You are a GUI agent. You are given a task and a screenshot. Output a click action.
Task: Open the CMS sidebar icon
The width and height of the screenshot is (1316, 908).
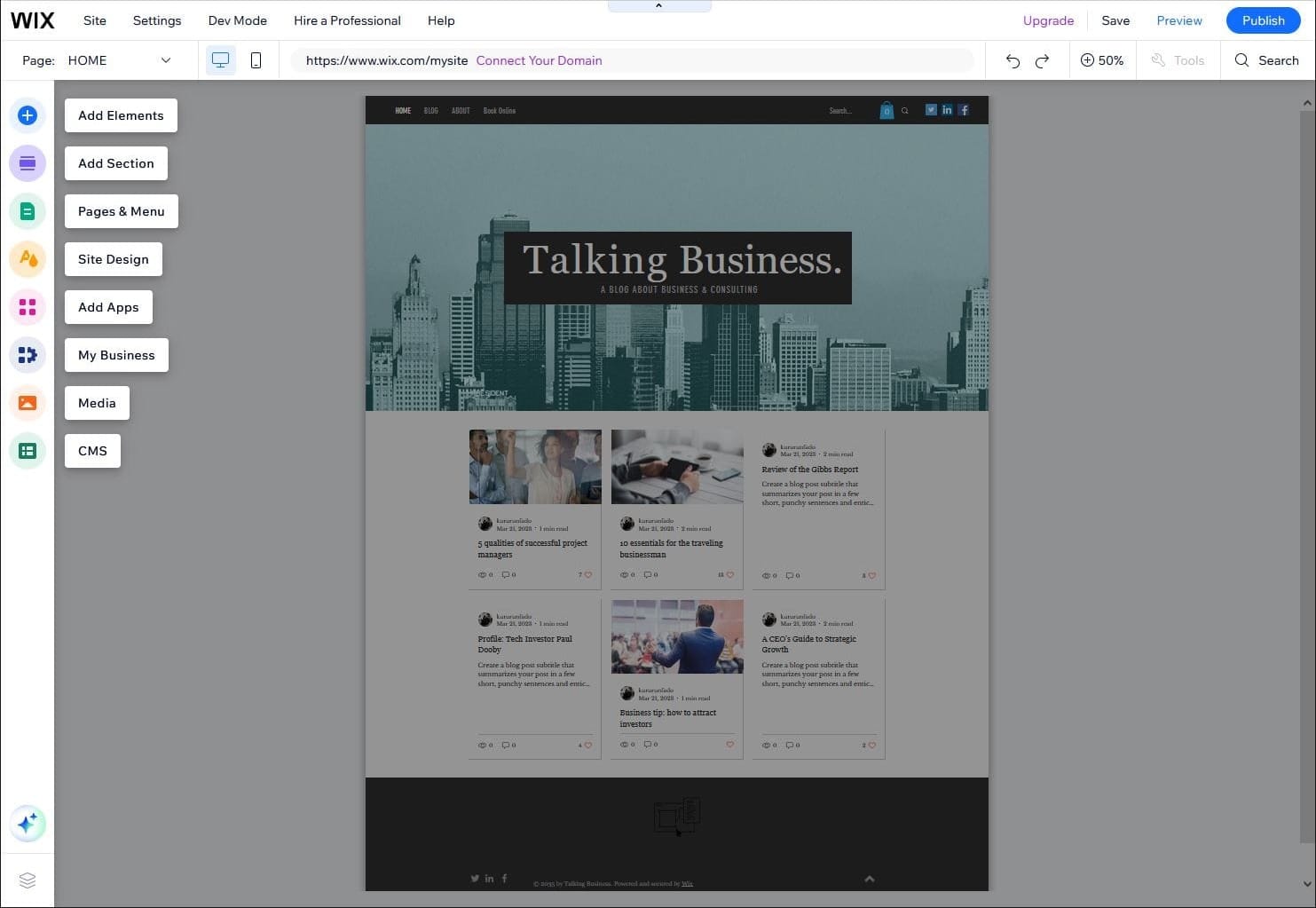pos(28,451)
